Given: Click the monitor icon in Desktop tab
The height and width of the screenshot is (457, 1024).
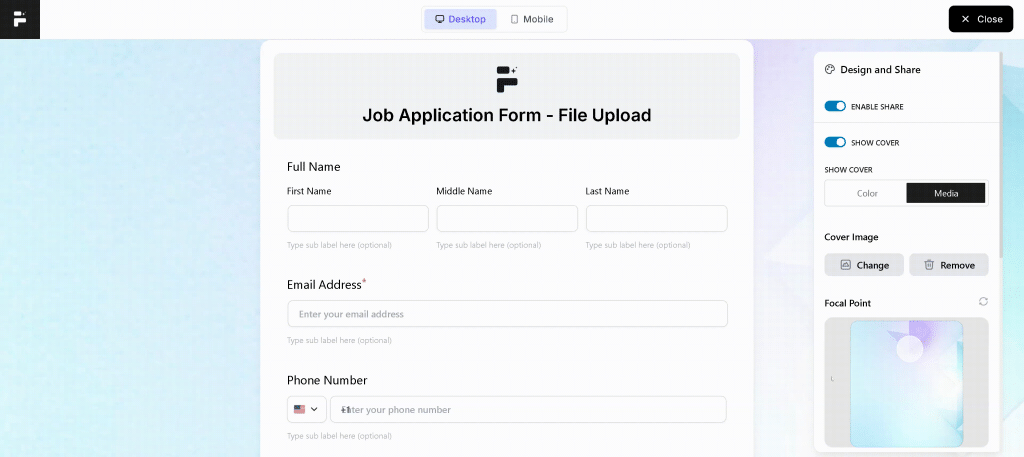Looking at the screenshot, I should [x=440, y=19].
